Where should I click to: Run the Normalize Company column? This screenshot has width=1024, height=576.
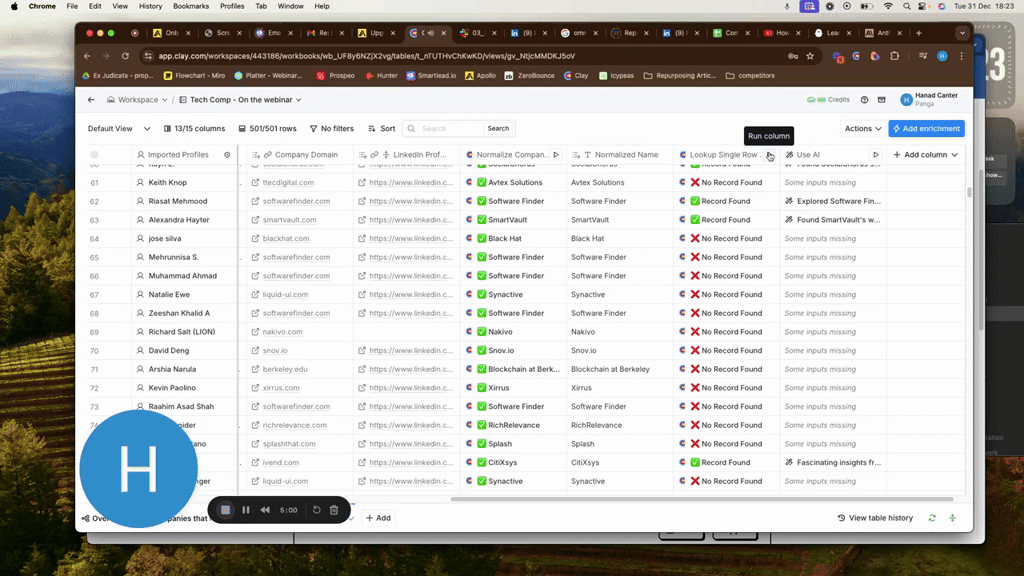[556, 155]
